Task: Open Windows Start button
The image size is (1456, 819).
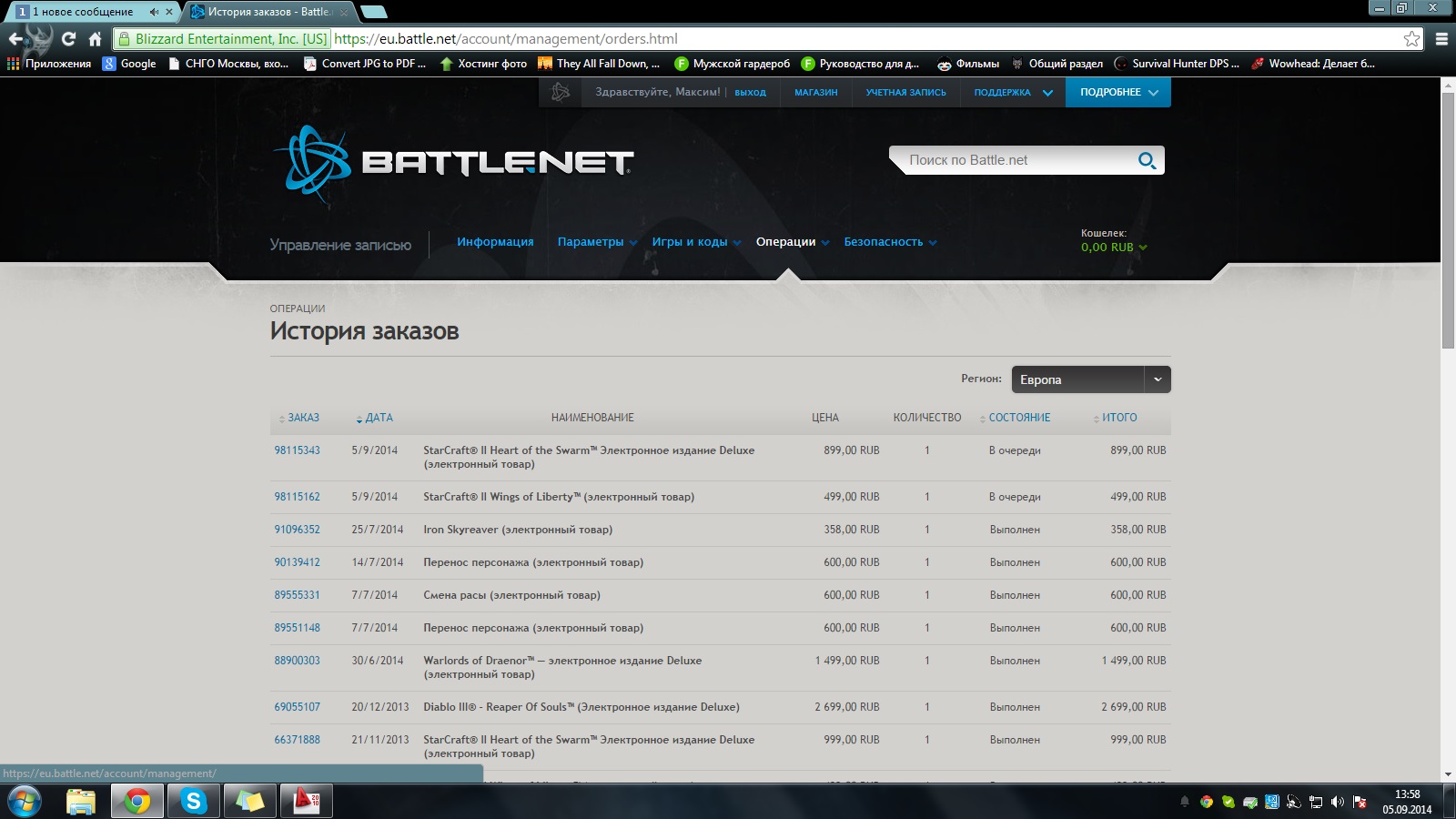Action: [x=24, y=802]
